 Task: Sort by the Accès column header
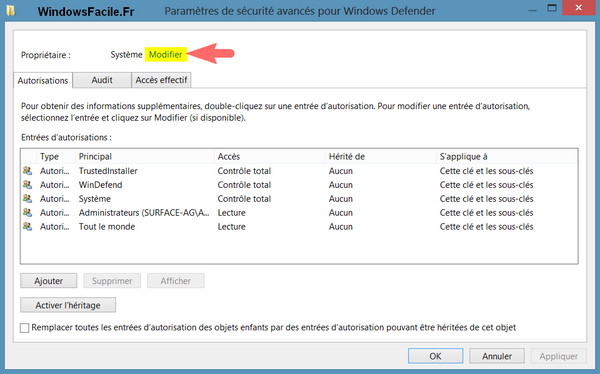point(270,157)
